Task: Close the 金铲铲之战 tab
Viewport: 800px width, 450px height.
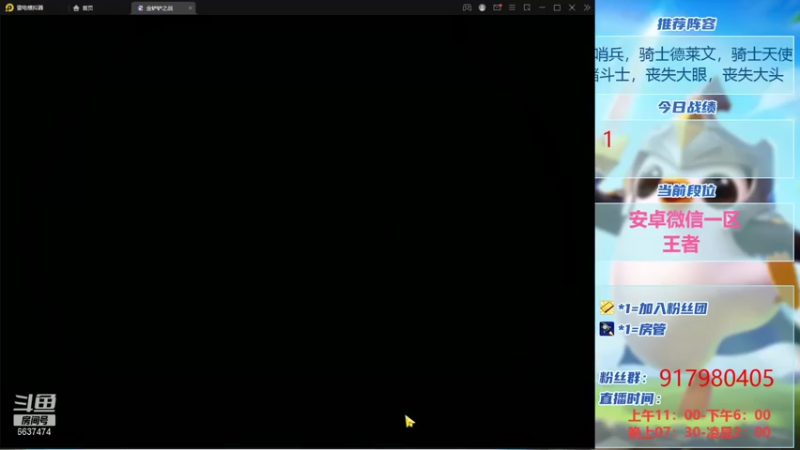Action: click(190, 8)
